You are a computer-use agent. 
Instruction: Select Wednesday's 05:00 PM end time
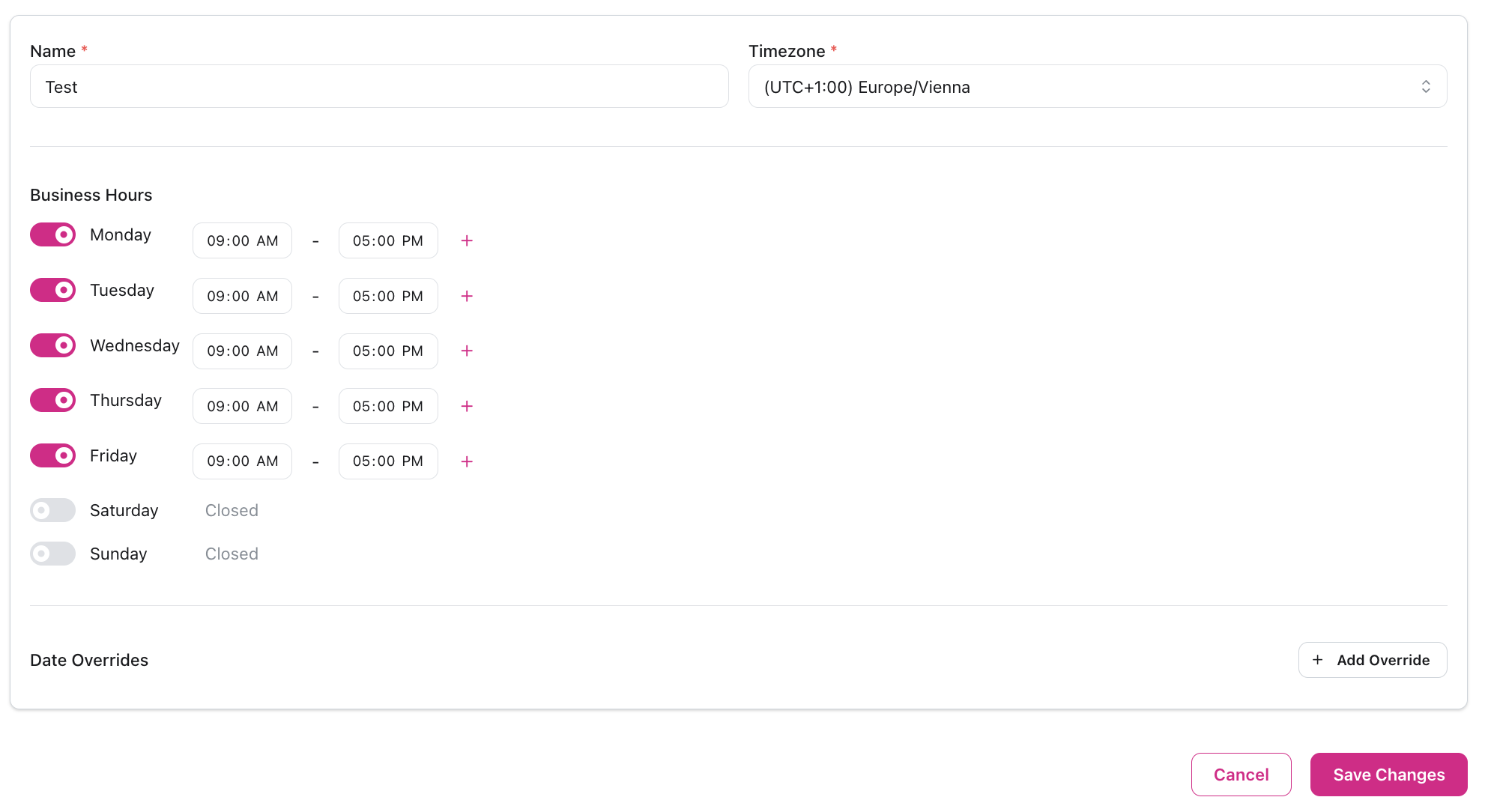point(388,351)
